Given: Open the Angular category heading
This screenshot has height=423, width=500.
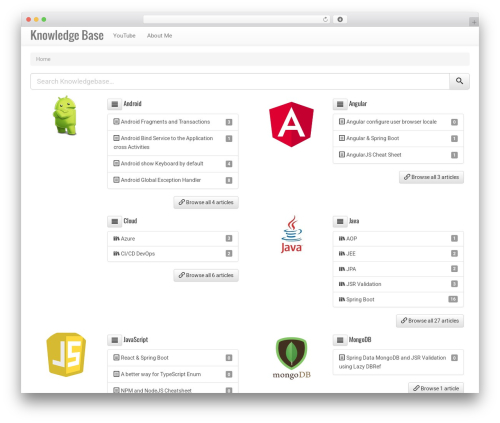Looking at the screenshot, I should tap(358, 104).
